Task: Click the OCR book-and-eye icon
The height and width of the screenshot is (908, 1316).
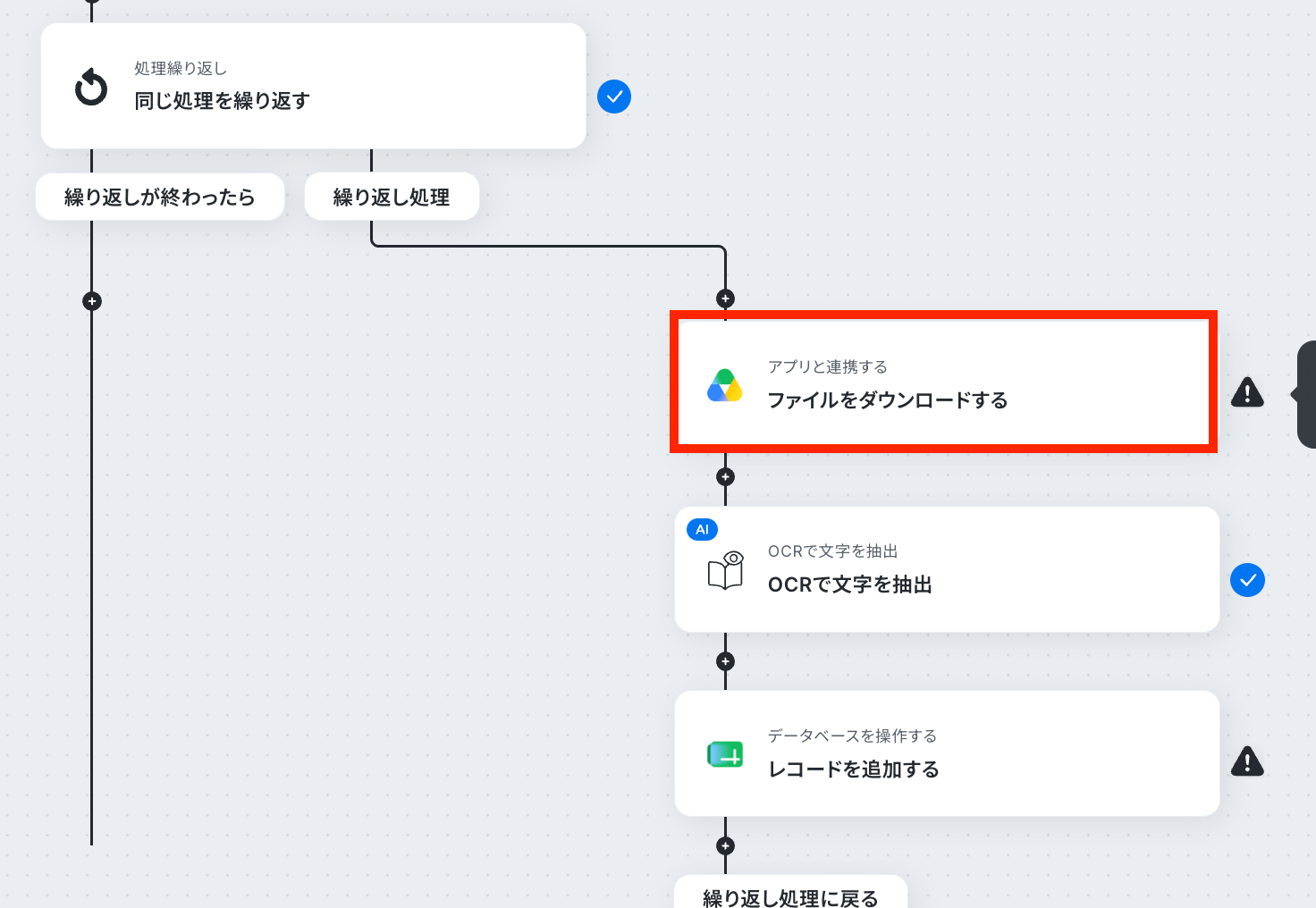Action: click(726, 570)
